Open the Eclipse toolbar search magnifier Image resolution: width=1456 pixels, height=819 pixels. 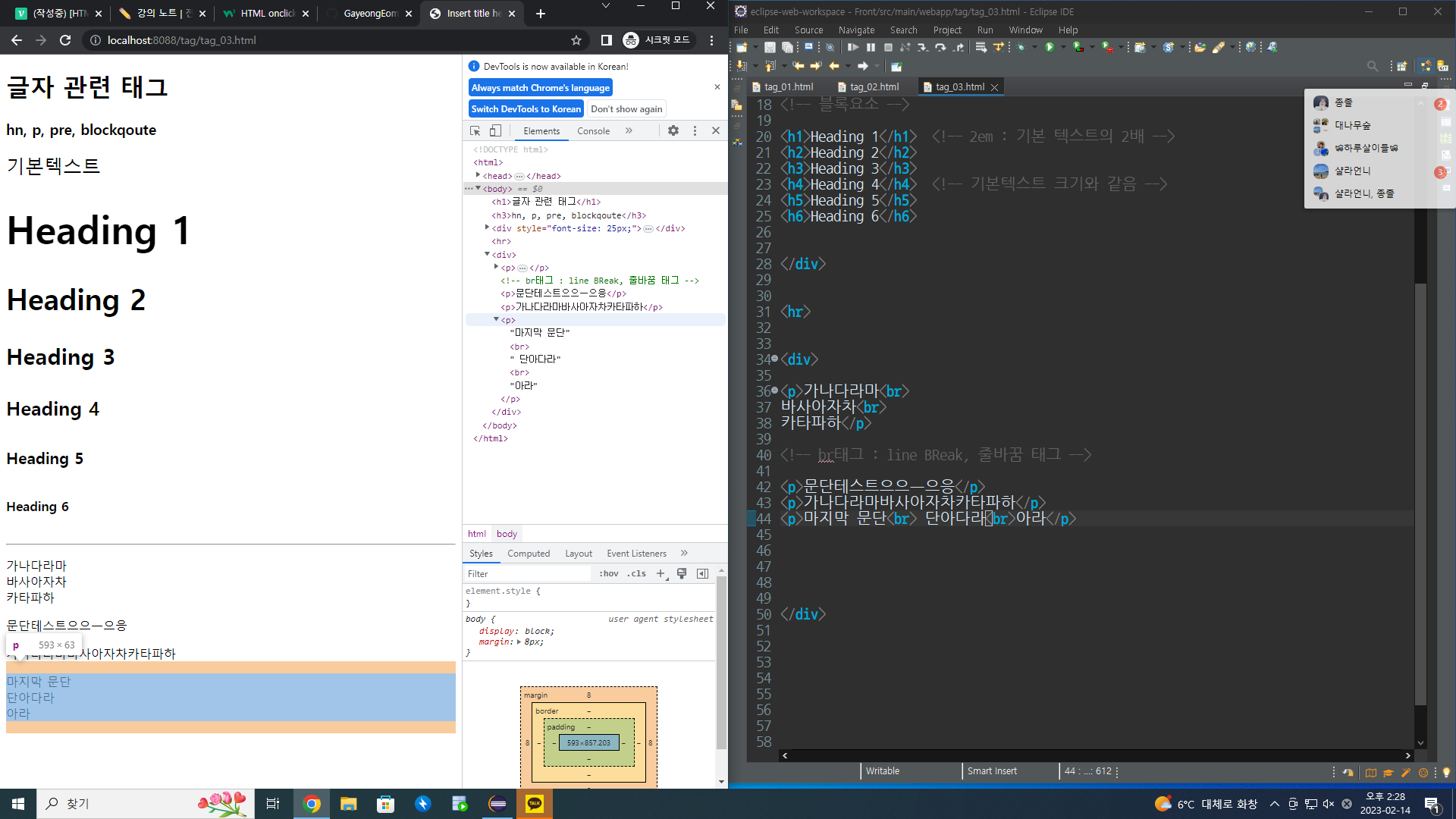coord(1372,67)
